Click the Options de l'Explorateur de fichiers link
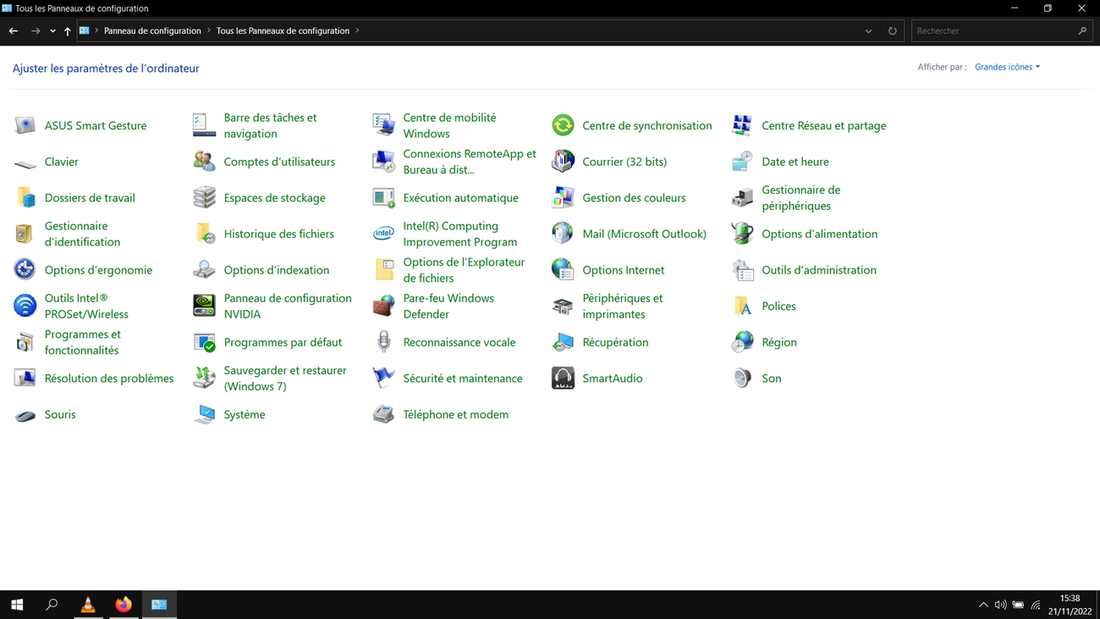1100x619 pixels. pyautogui.click(x=464, y=270)
